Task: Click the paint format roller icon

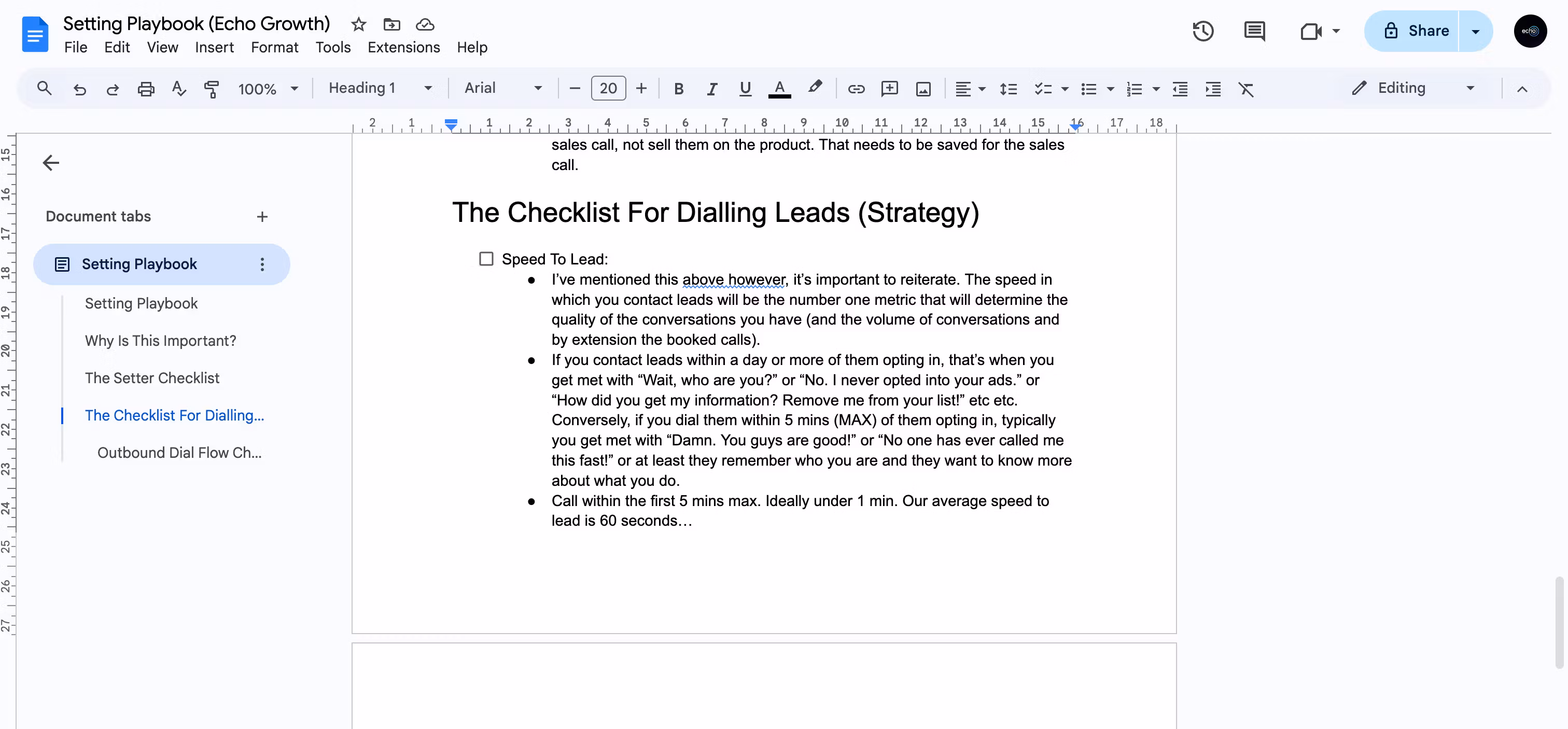Action: coord(211,89)
